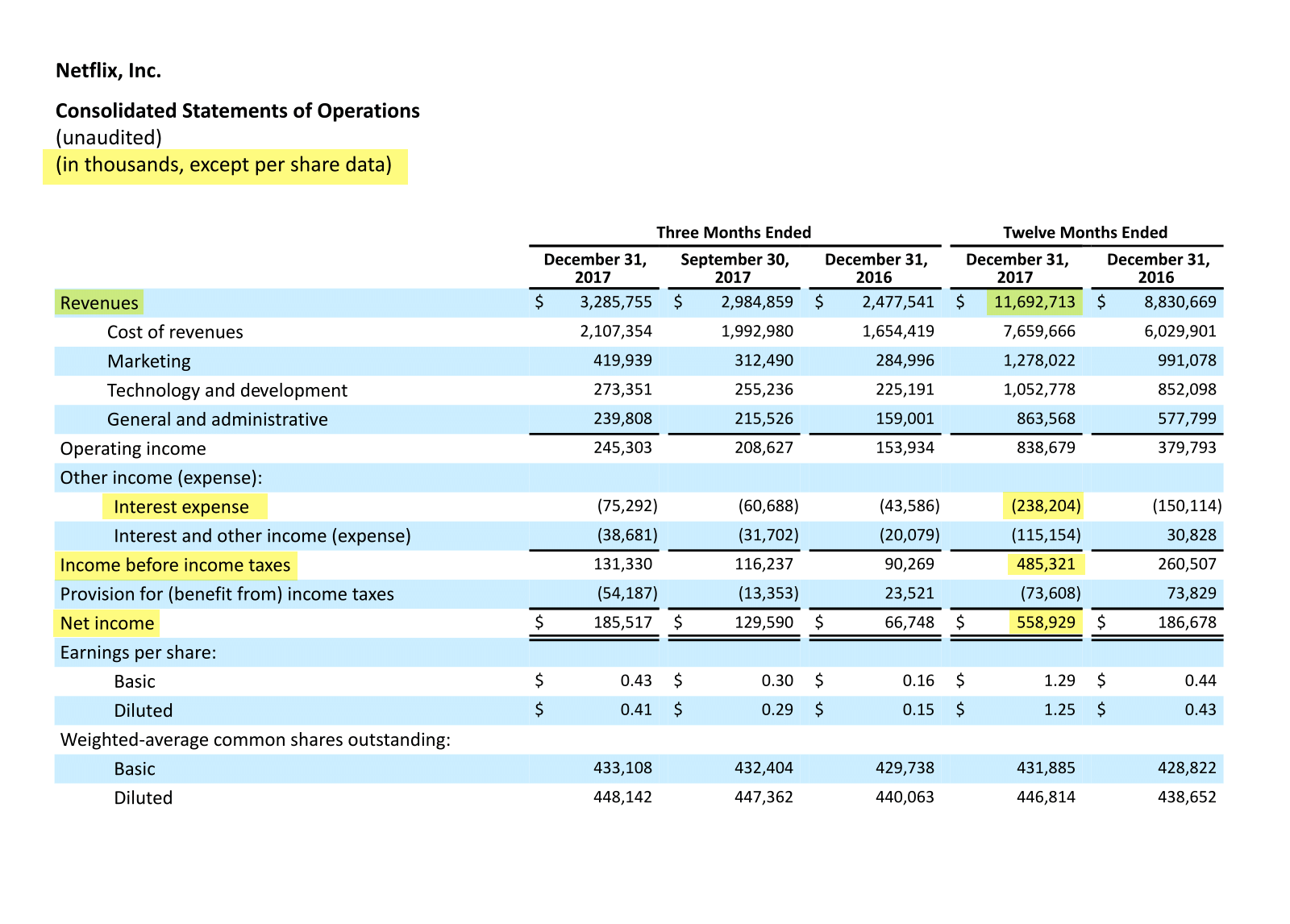The height and width of the screenshot is (924, 1290).
Task: Select cost of revenues value 7,659,666
Action: click(1039, 331)
